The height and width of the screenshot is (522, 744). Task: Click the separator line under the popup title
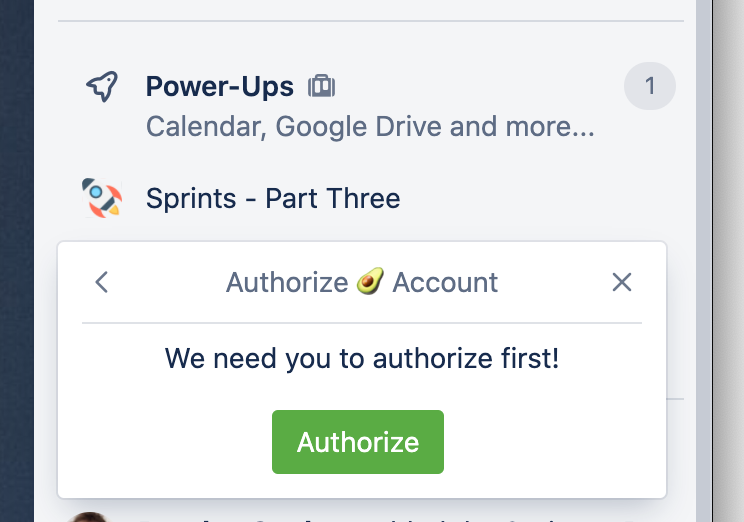pos(362,323)
